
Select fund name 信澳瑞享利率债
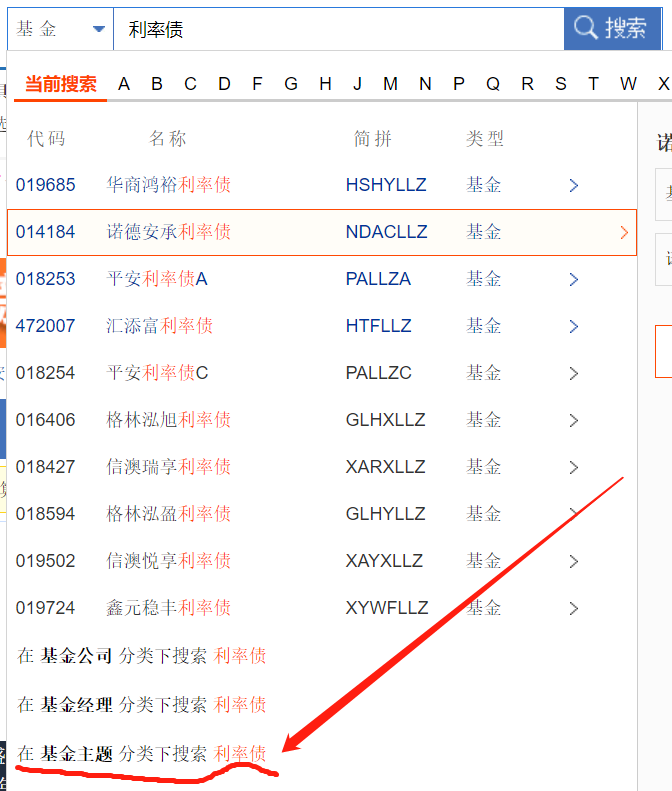click(169, 467)
